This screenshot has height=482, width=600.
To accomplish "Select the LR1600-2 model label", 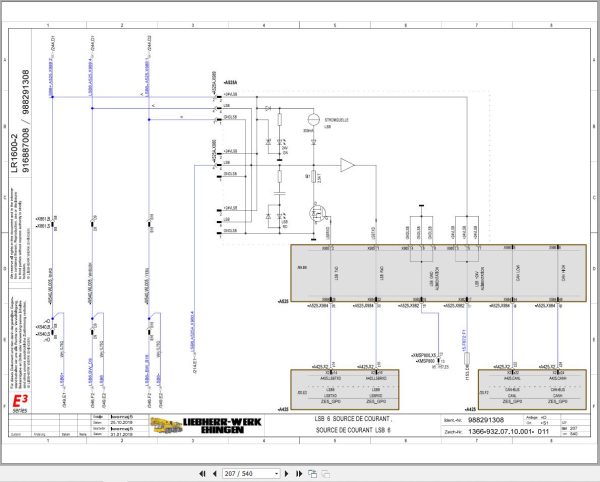I will point(14,153).
